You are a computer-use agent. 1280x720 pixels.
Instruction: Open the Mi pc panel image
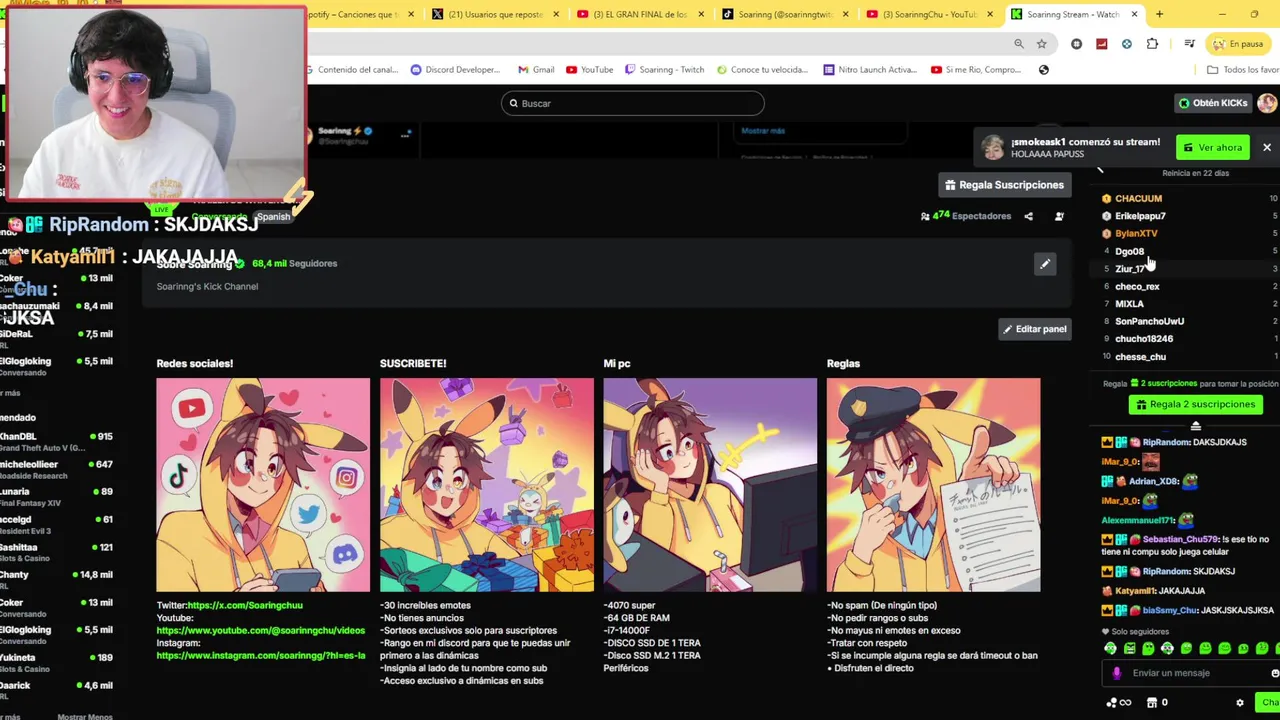pyautogui.click(x=710, y=485)
